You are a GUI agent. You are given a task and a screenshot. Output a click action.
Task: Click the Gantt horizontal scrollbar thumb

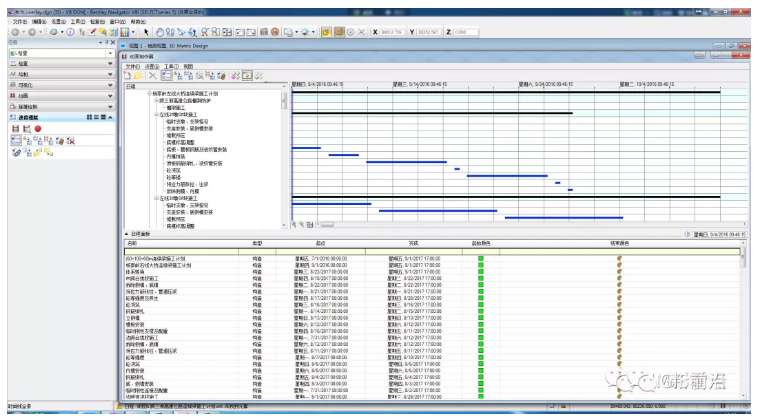click(x=327, y=224)
